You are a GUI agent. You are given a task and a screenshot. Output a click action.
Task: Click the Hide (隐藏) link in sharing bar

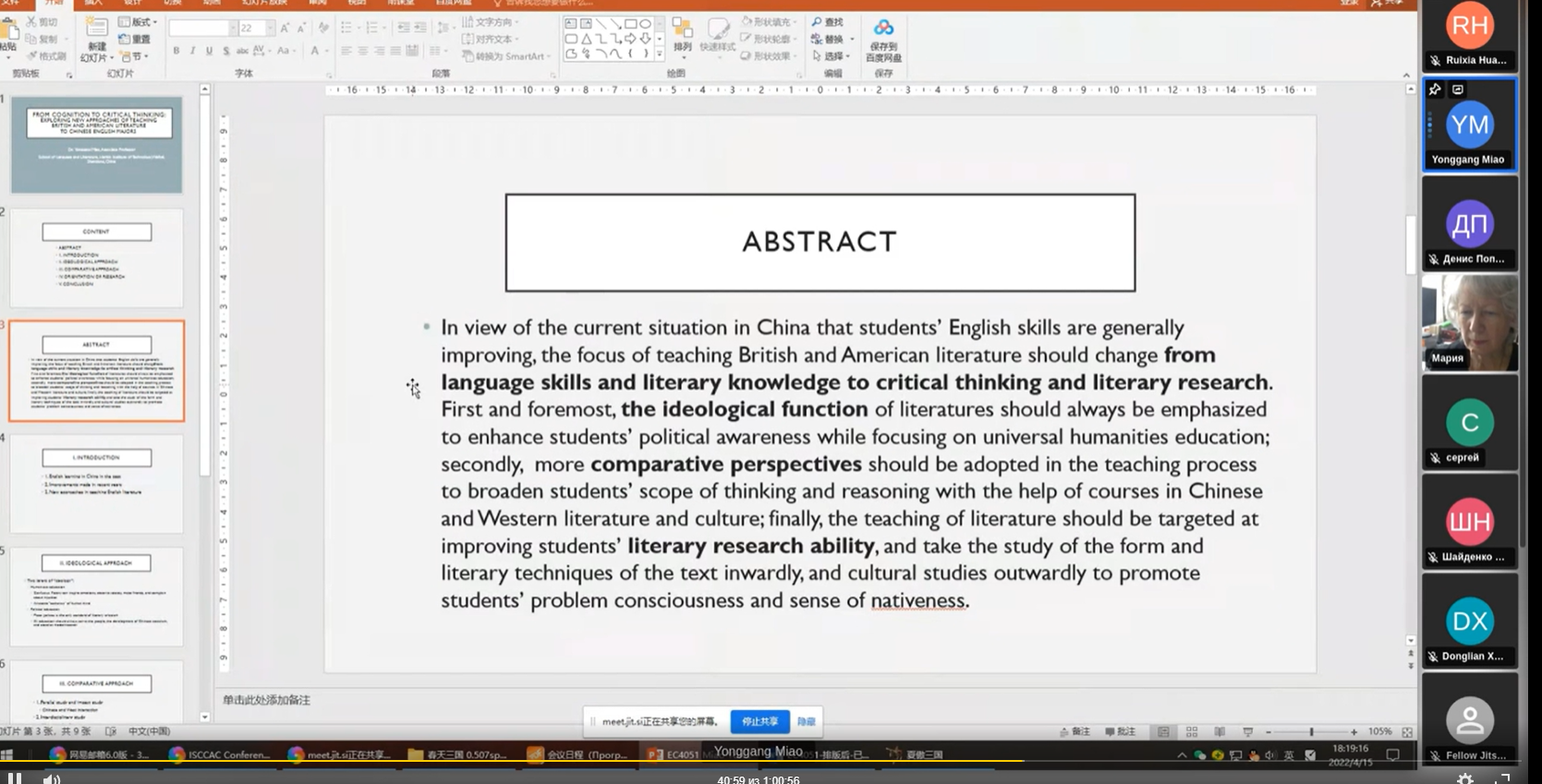tap(807, 722)
